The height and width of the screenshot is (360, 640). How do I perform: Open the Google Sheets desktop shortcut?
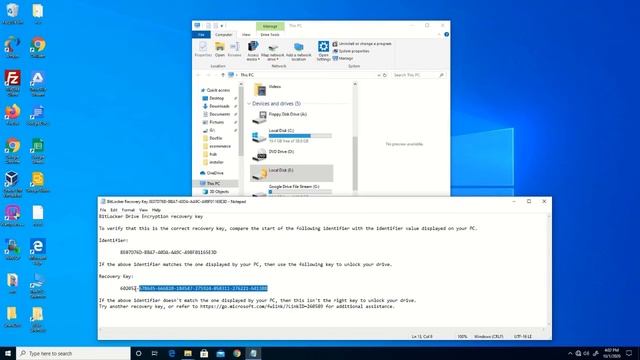38,150
